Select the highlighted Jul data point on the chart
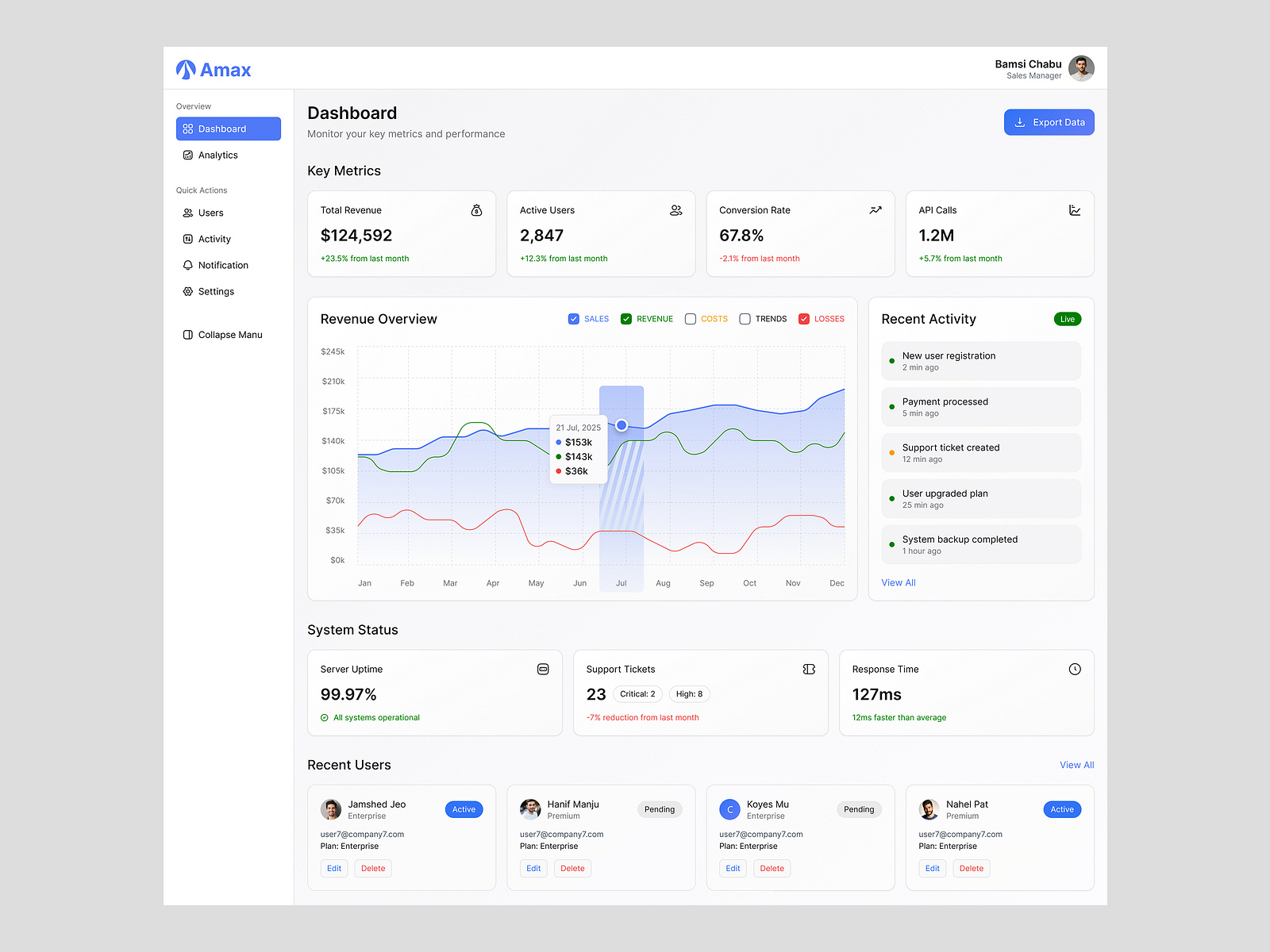Image resolution: width=1270 pixels, height=952 pixels. click(x=622, y=425)
